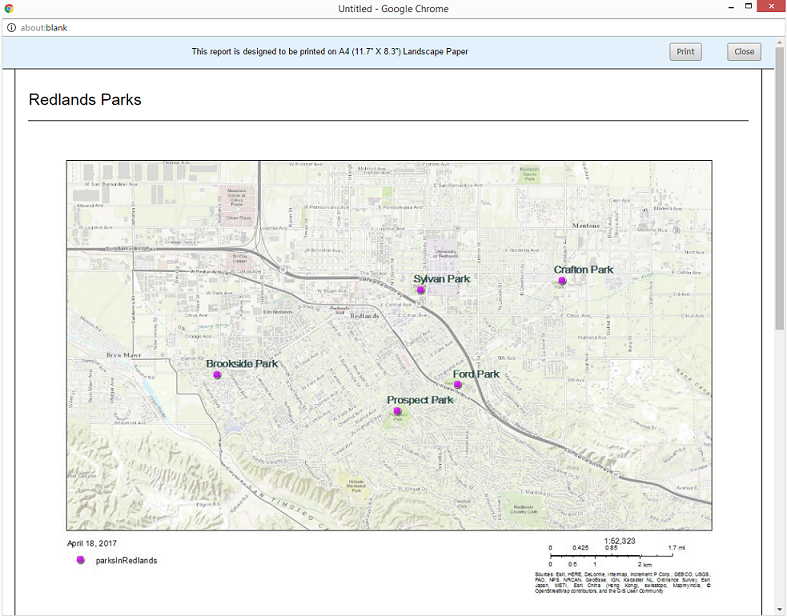Screen dimensions: 787x616
Task: Click the Brookside Park map label
Action: (242, 363)
